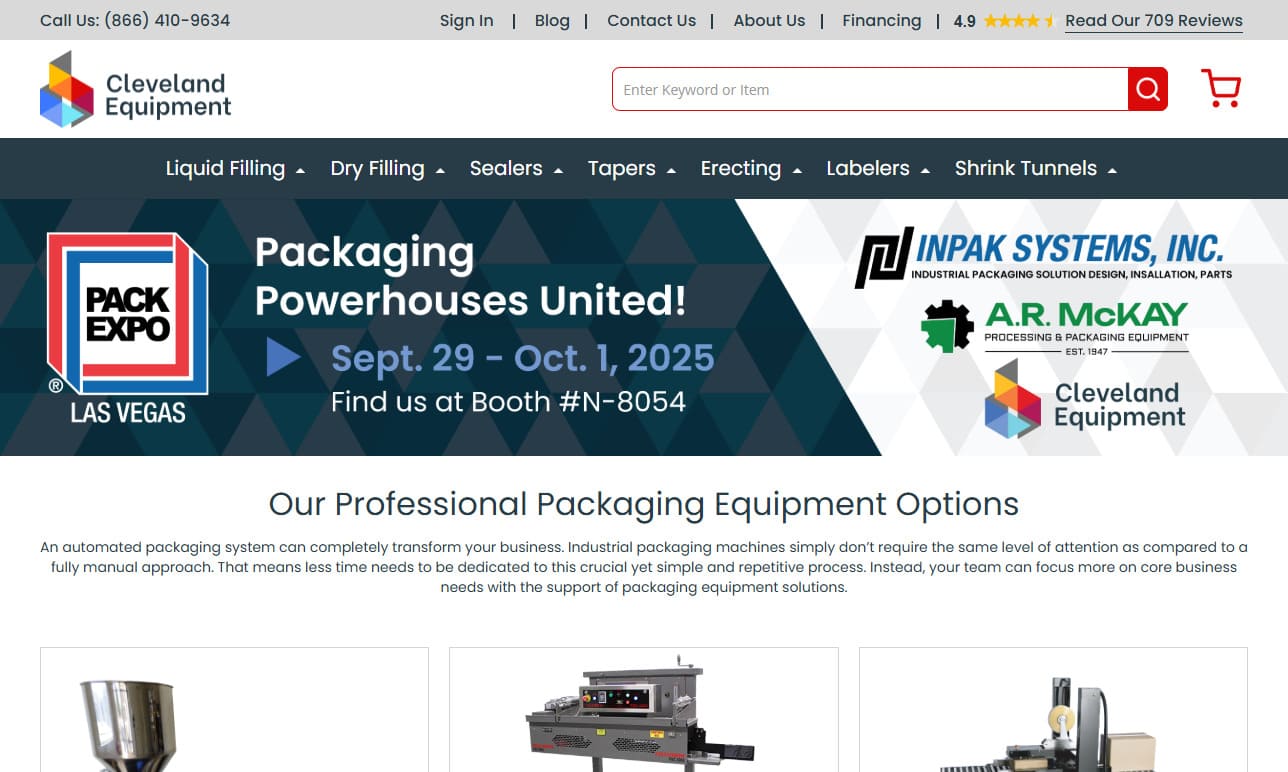Image resolution: width=1288 pixels, height=772 pixels.
Task: Go to the Financing page
Action: 882,20
